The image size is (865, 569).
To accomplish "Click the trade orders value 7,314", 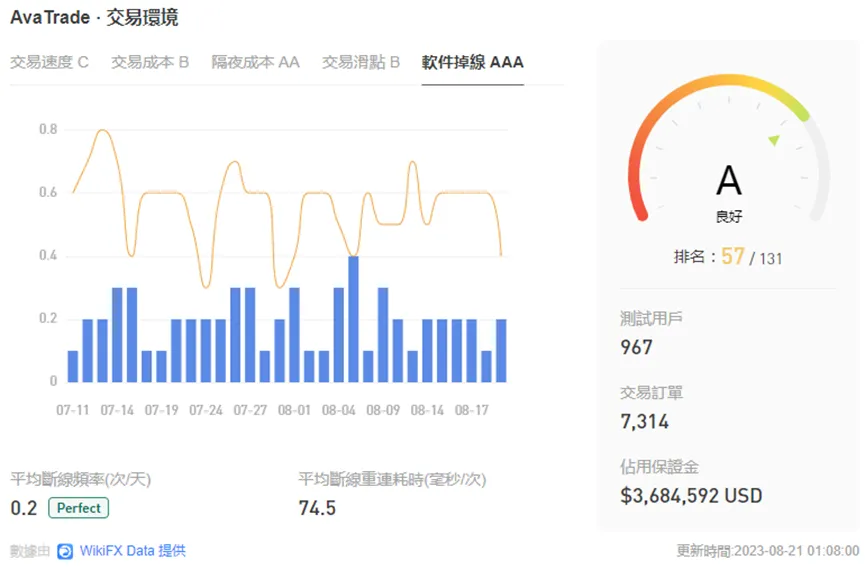I will 644,422.
